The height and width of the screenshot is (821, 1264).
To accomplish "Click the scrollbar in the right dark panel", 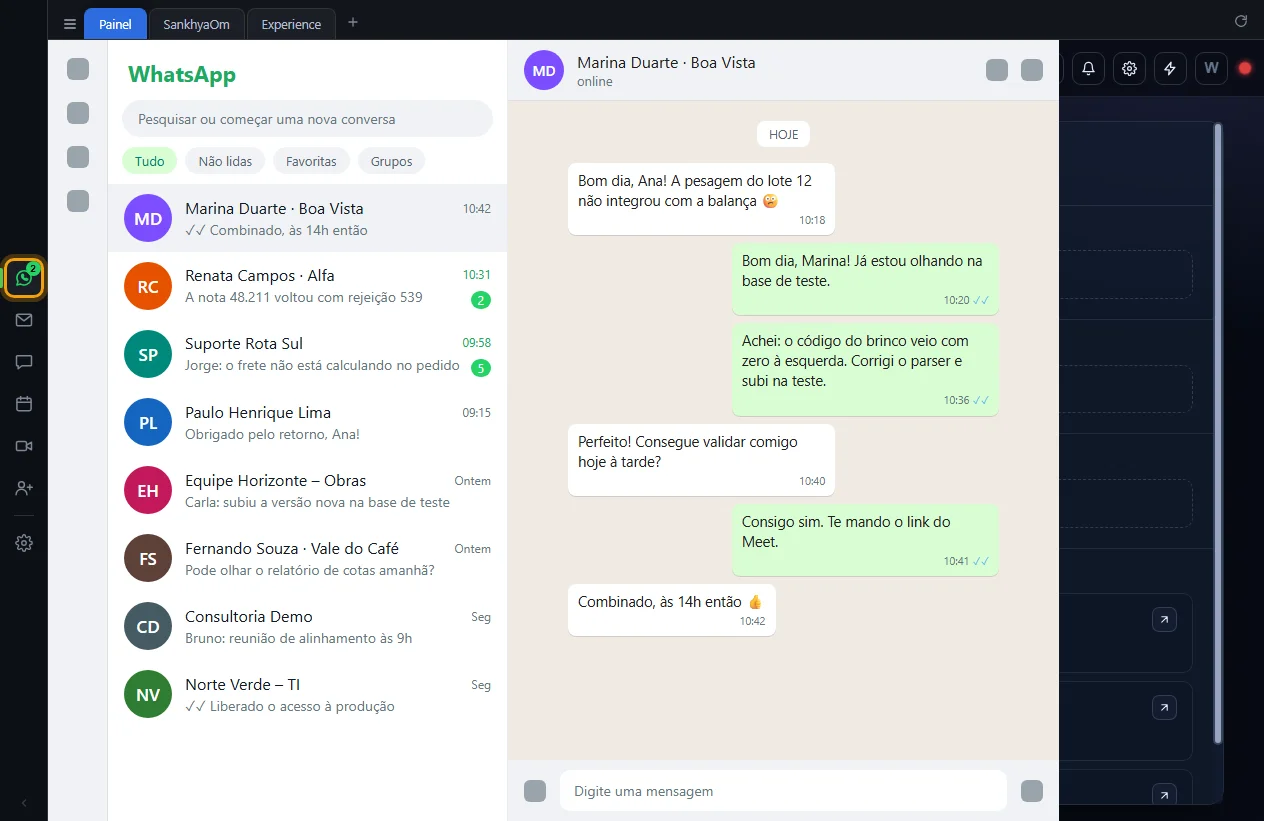I will [x=1217, y=433].
